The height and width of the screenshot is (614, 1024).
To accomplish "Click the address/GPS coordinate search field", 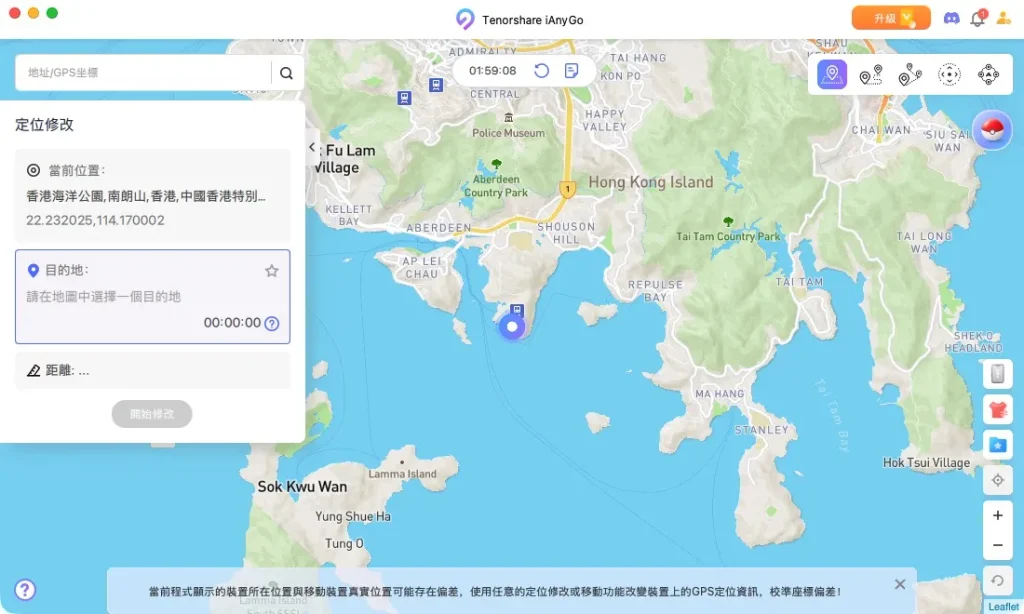I will pyautogui.click(x=143, y=73).
